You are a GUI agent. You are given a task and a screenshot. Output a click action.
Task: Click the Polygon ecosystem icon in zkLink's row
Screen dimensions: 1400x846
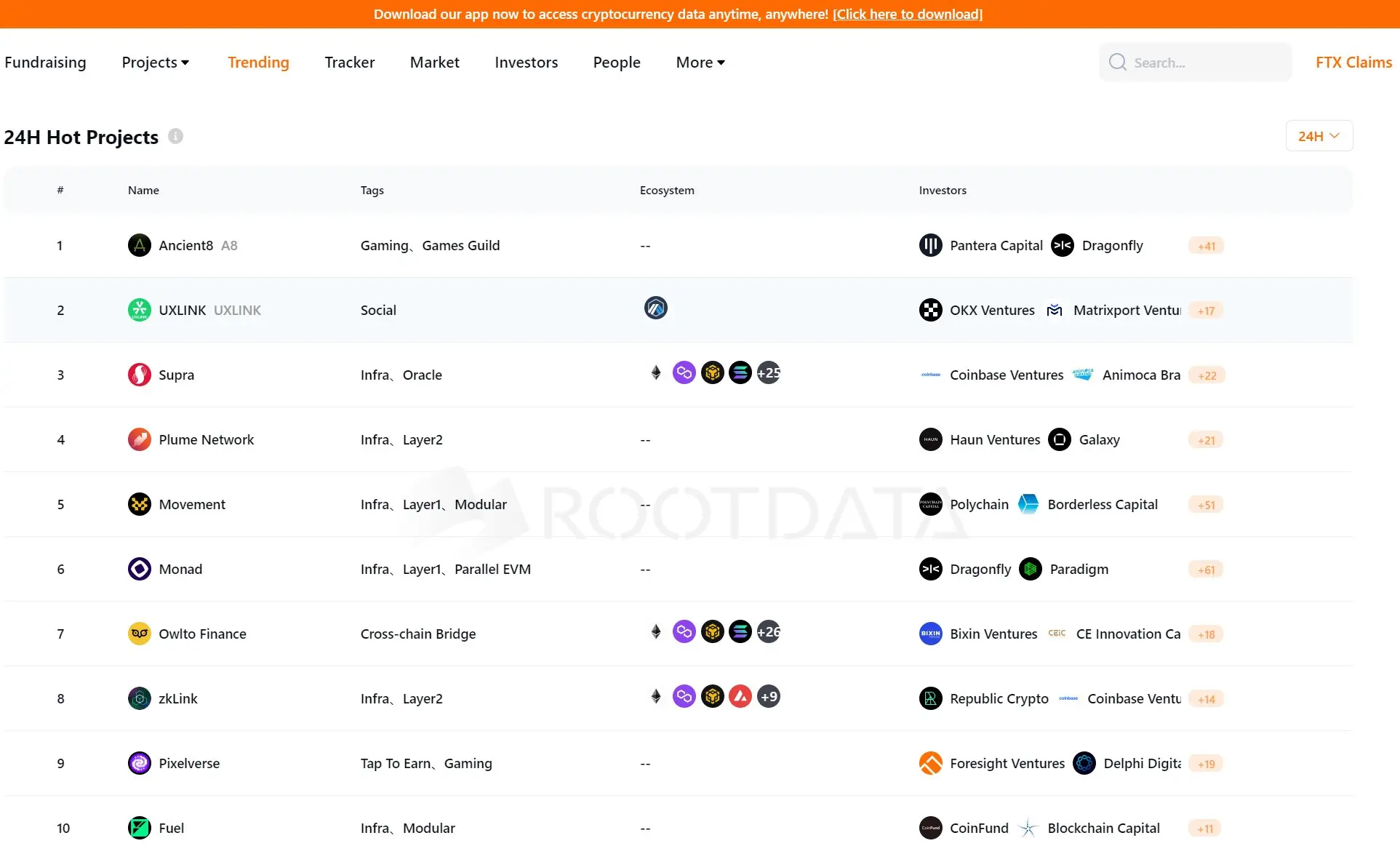click(684, 696)
